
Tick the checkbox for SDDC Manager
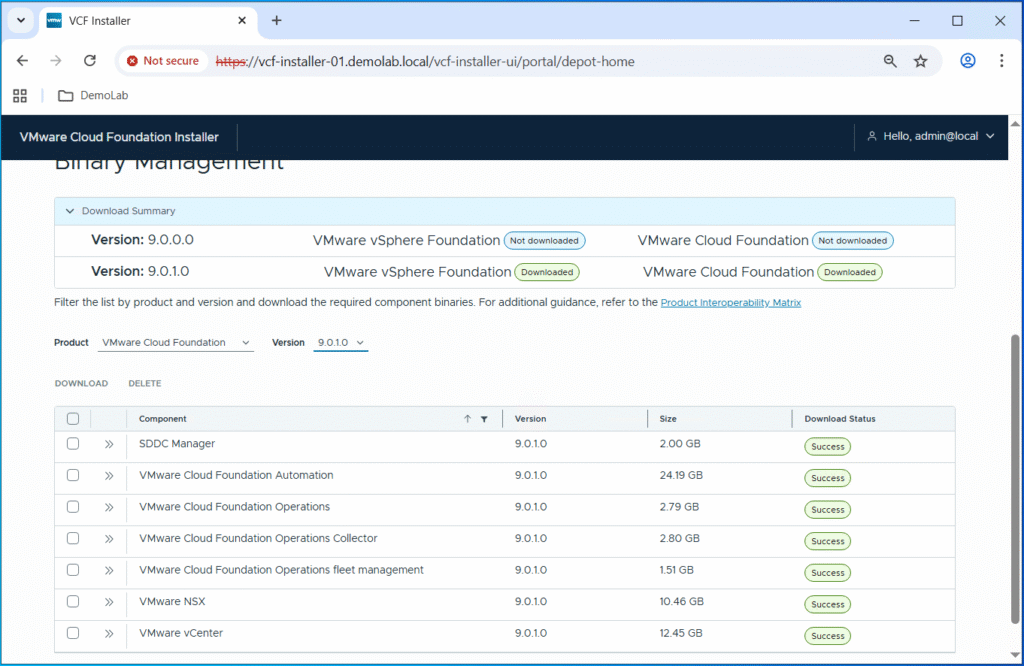point(73,444)
